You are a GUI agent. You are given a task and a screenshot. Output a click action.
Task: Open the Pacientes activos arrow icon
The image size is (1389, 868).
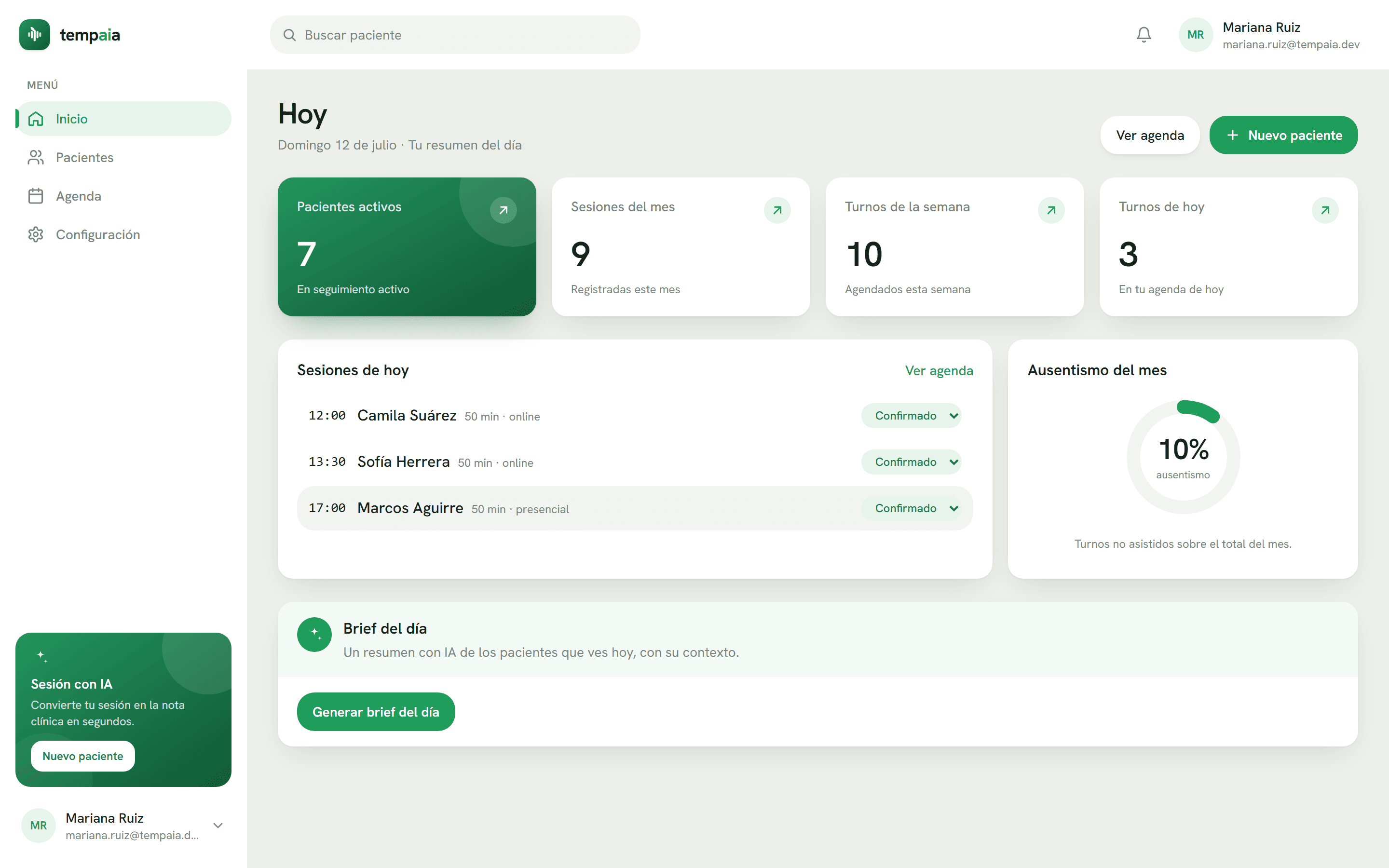503,210
